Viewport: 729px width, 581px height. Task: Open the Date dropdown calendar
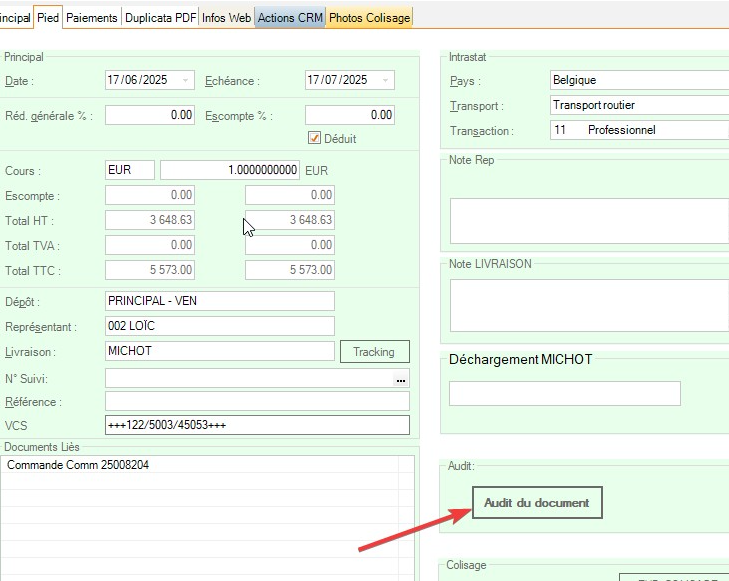[186, 80]
